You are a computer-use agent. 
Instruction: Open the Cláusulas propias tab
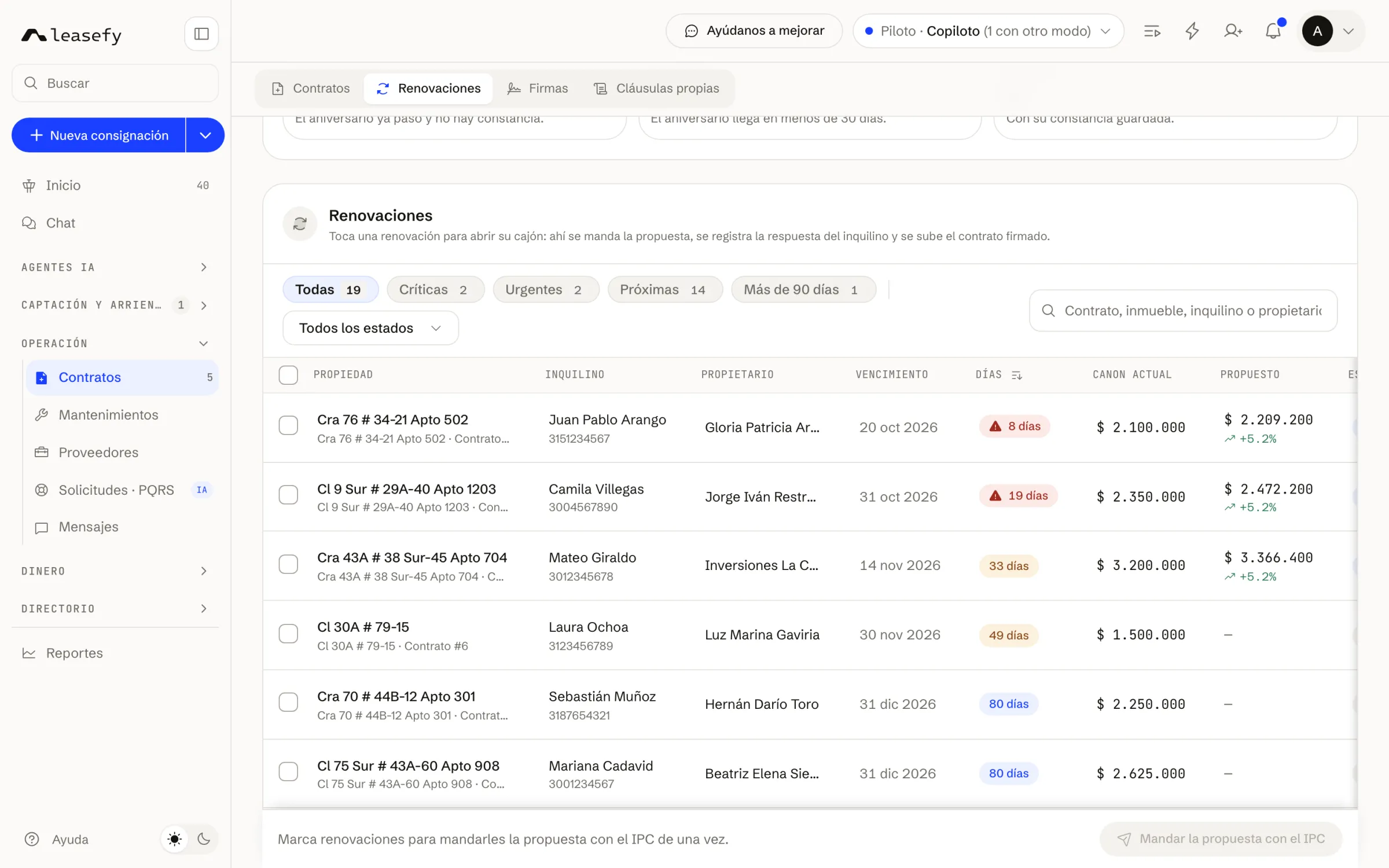[656, 89]
